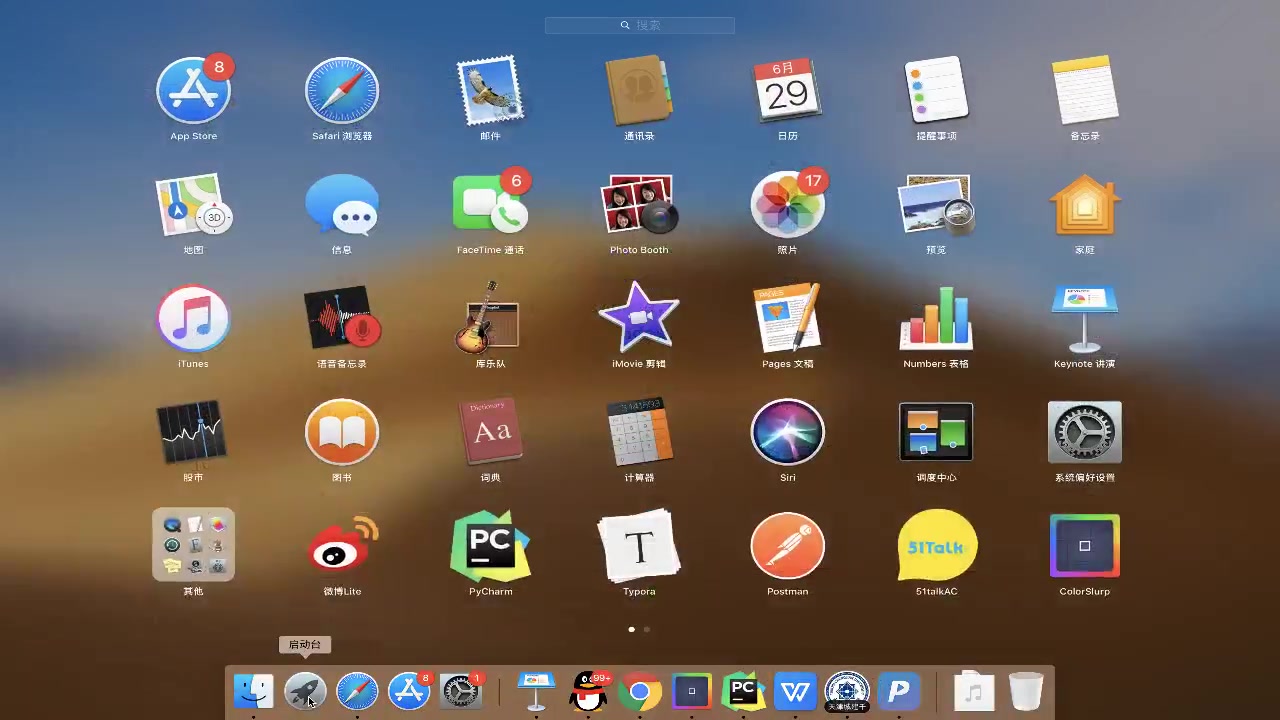Open App Store icon in the Dock
The height and width of the screenshot is (720, 1280).
coord(409,691)
